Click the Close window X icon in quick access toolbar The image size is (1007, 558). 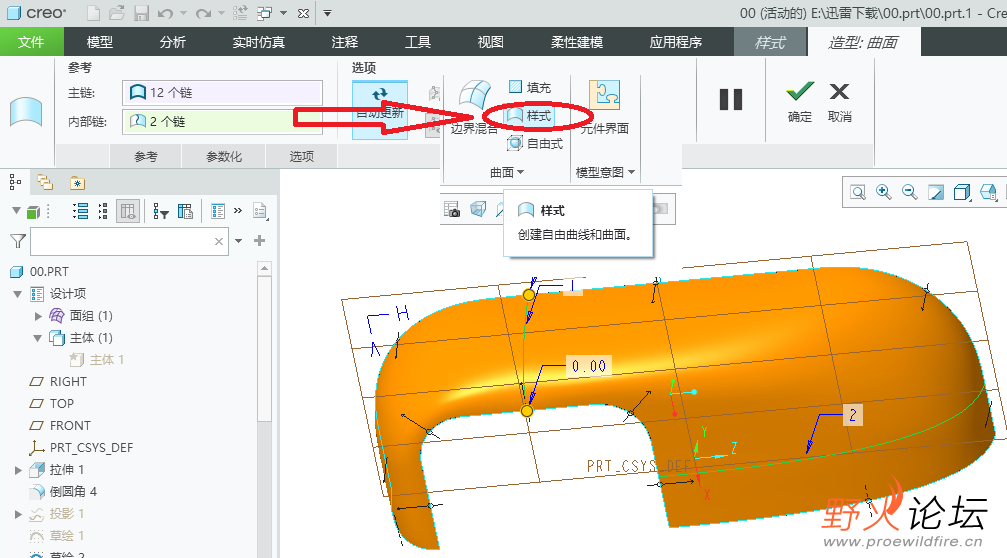(x=304, y=13)
